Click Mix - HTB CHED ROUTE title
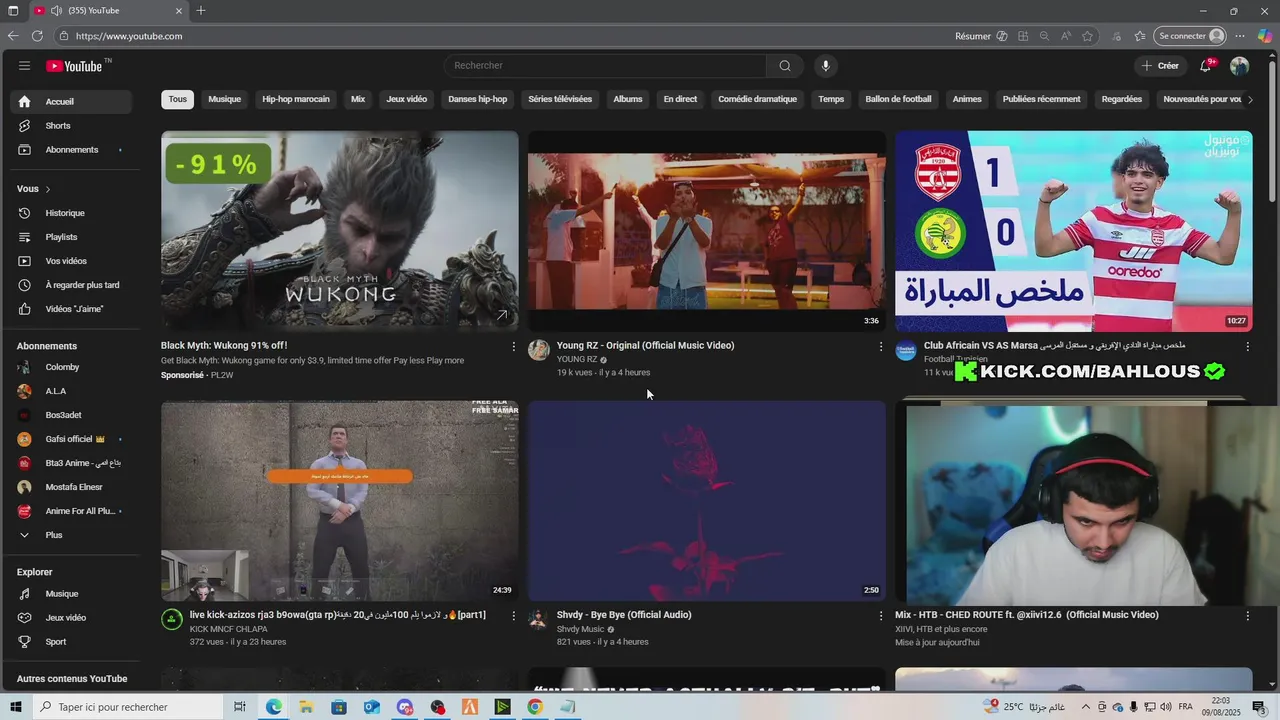The width and height of the screenshot is (1280, 720). coord(1026,615)
